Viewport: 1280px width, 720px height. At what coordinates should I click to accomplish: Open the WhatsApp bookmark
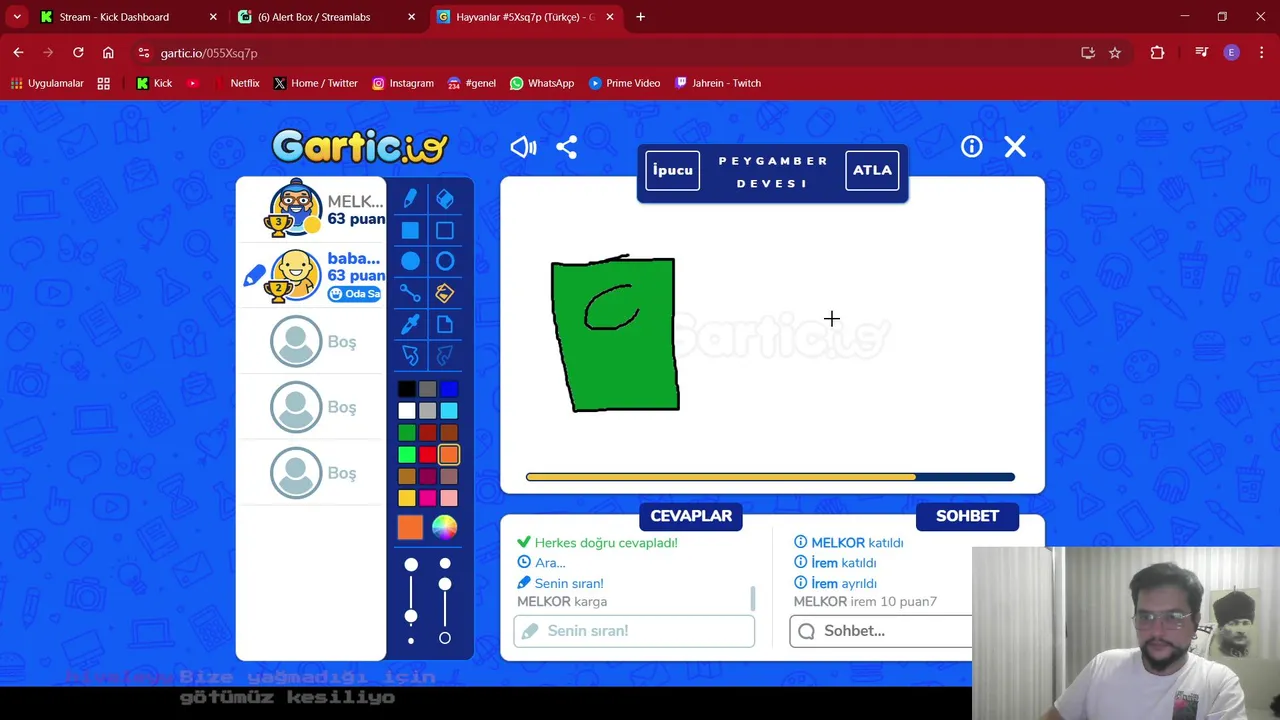coord(541,83)
